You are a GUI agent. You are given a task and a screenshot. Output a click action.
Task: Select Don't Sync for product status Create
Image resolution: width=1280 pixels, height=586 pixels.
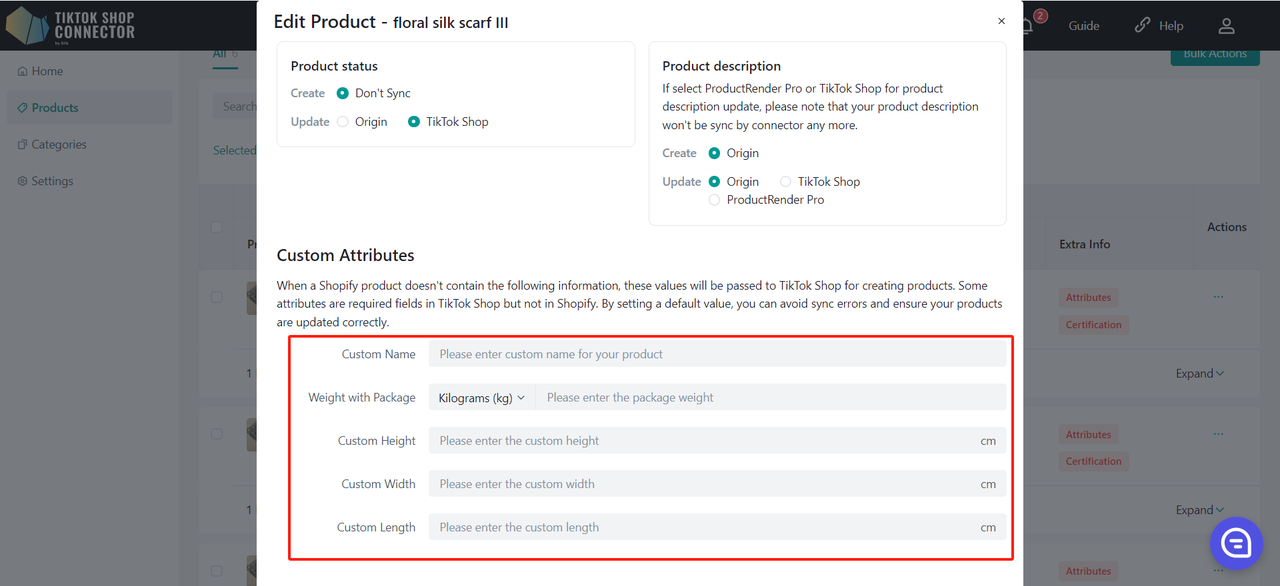coord(343,93)
